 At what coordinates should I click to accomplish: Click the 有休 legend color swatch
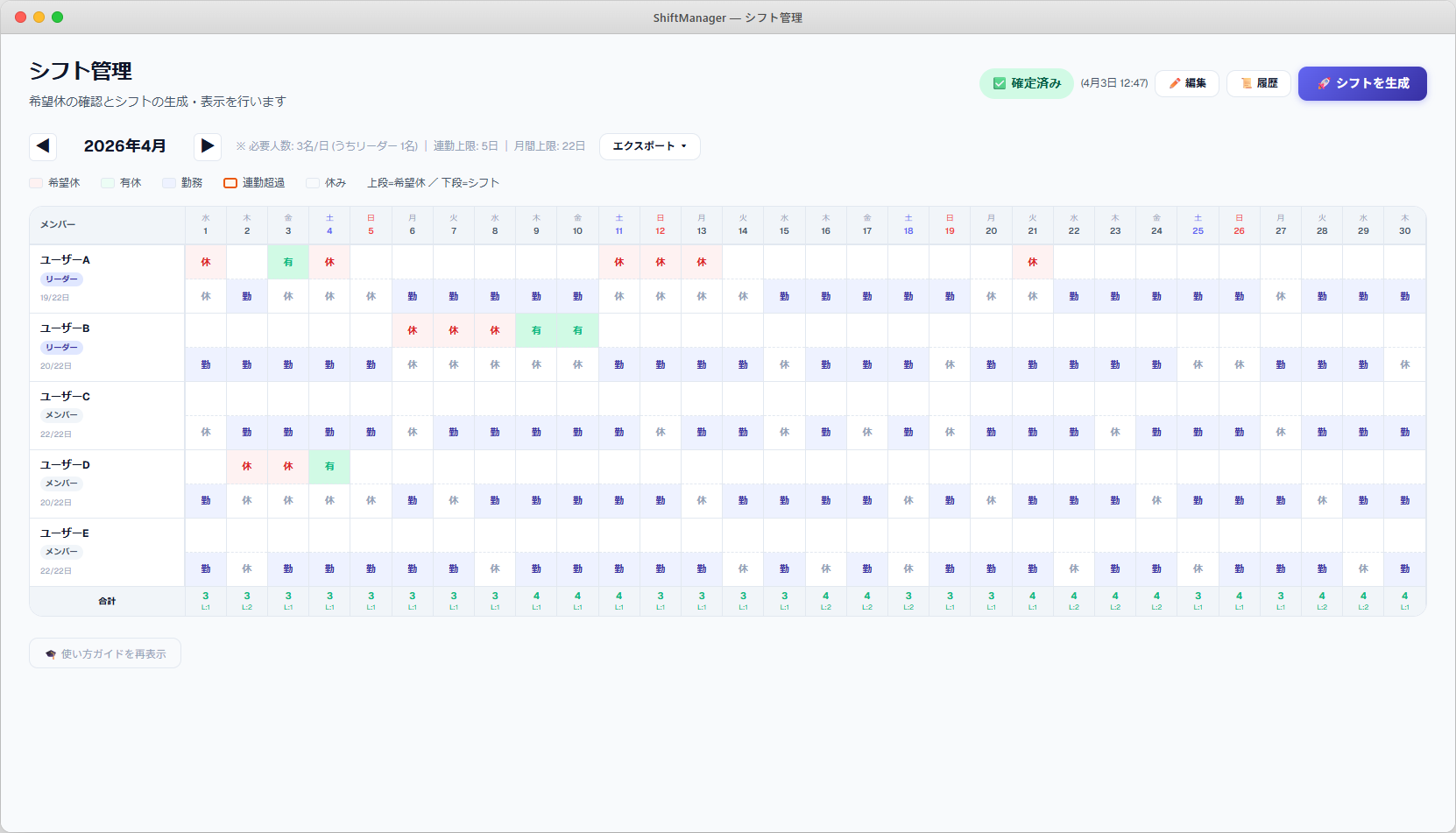click(x=108, y=183)
